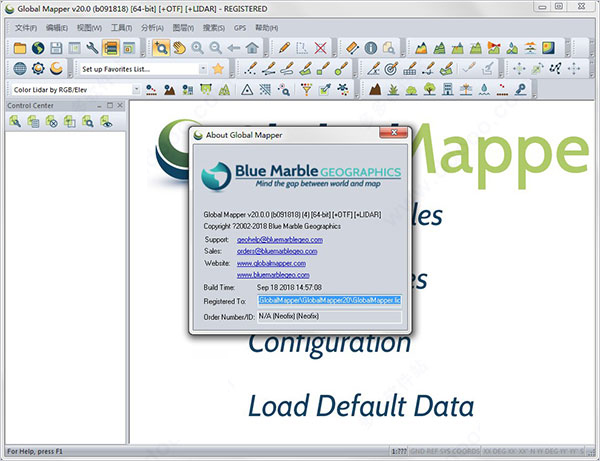Click the Zoom Out magnifier icon
Image resolution: width=600 pixels, height=461 pixels.
[x=216, y=48]
